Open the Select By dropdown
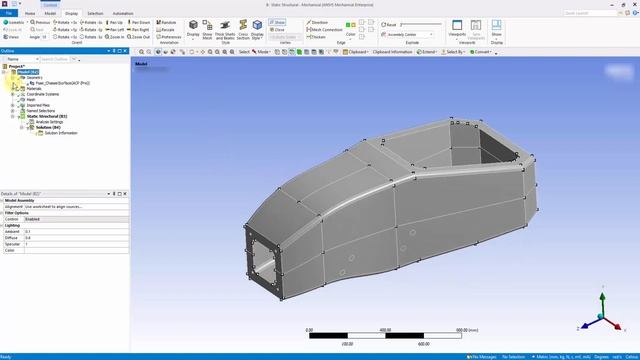The image size is (640, 360). tap(453, 52)
